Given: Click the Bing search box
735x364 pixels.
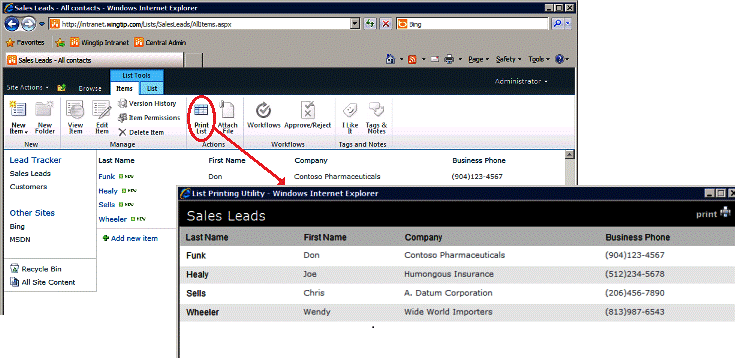Looking at the screenshot, I should click(x=472, y=24).
